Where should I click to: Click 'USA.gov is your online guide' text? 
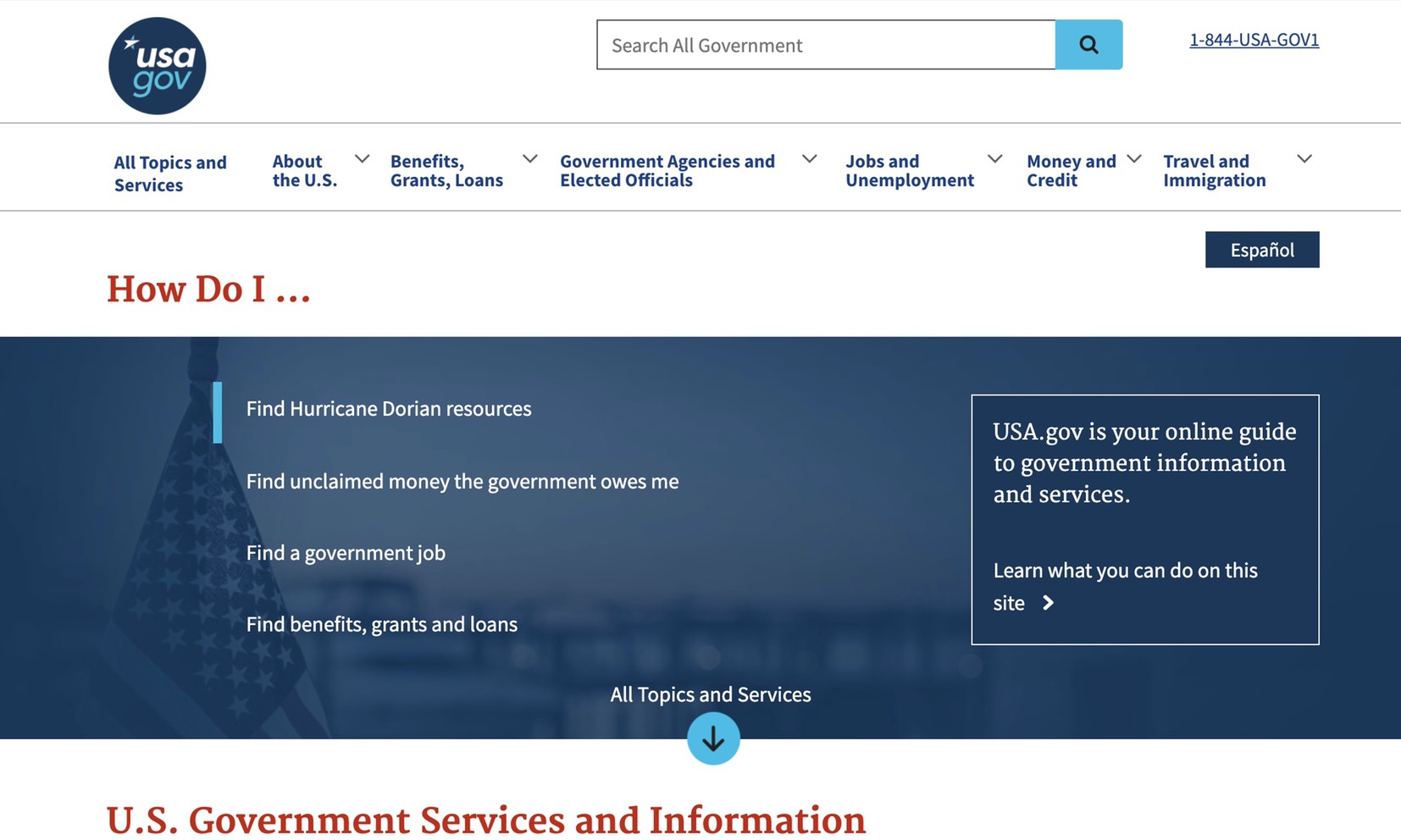(1144, 462)
